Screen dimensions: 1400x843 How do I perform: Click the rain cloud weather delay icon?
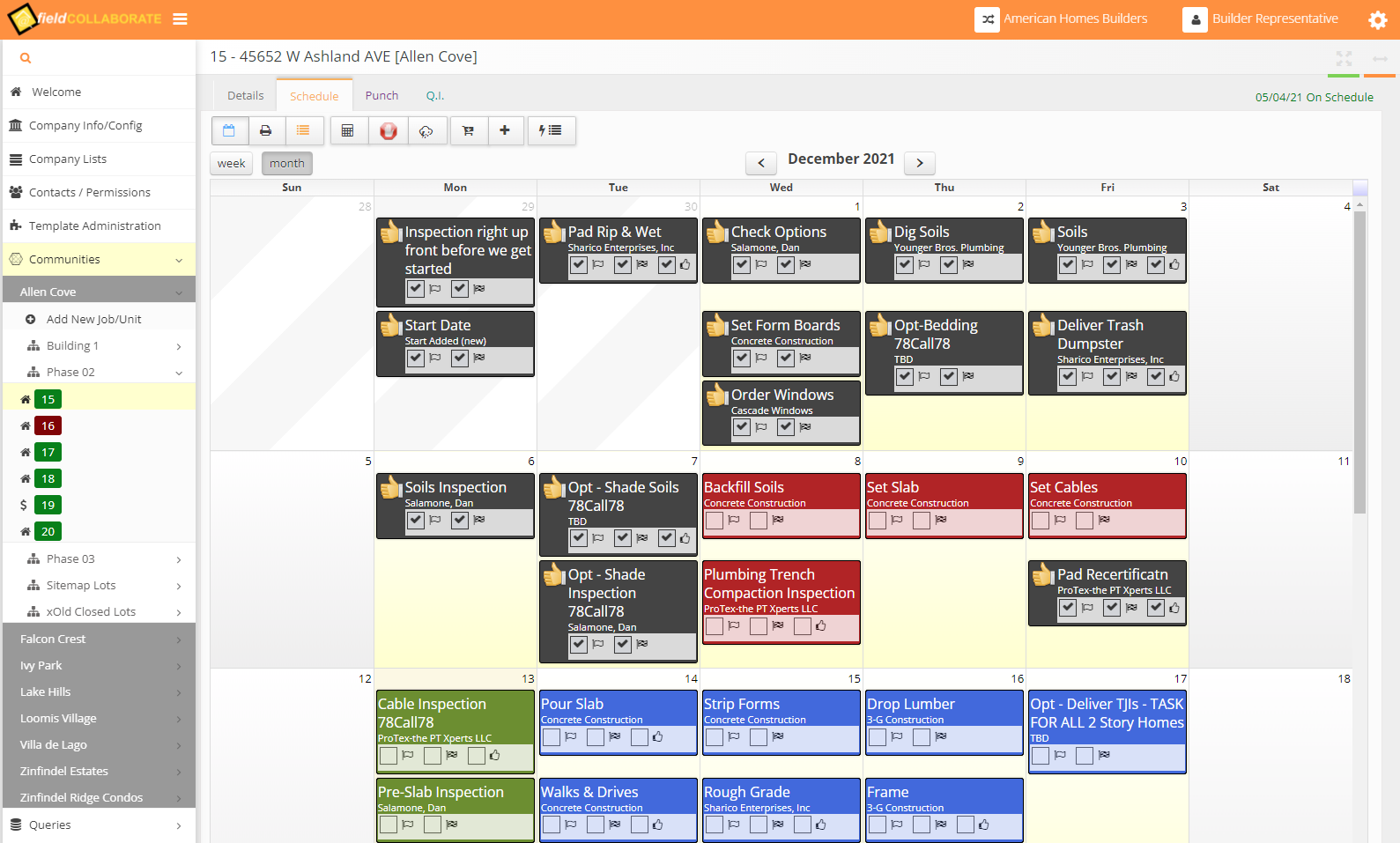coord(426,130)
